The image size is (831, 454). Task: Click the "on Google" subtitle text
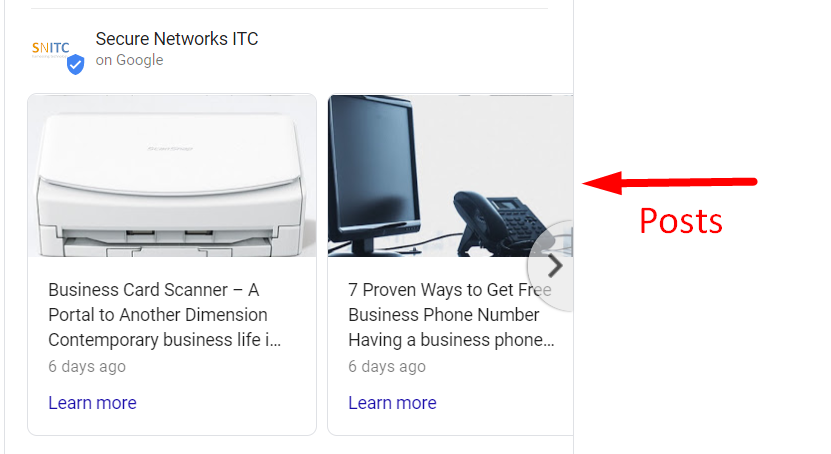coord(129,60)
